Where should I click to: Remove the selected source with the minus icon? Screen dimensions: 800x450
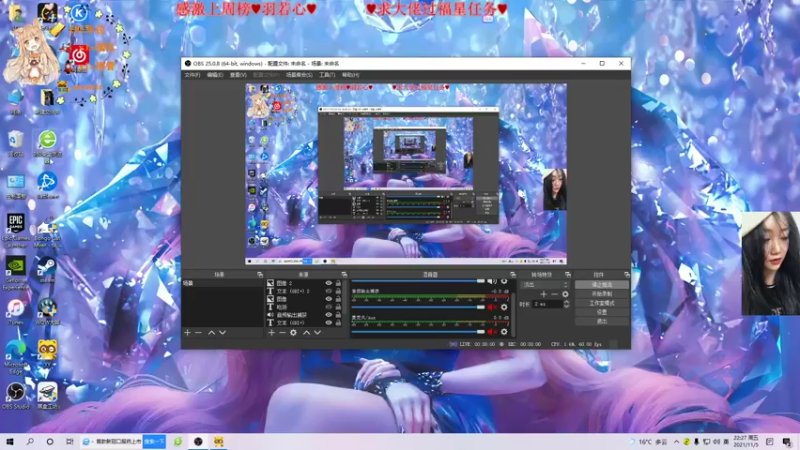[x=282, y=333]
